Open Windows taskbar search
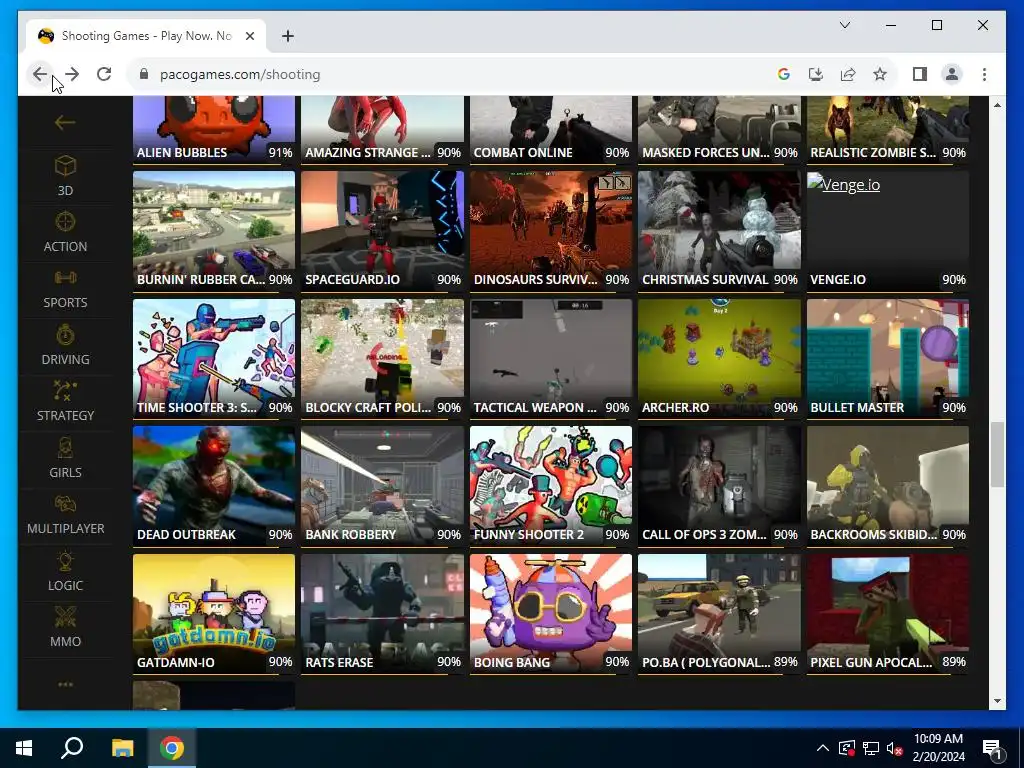This screenshot has width=1024, height=768. click(72, 748)
